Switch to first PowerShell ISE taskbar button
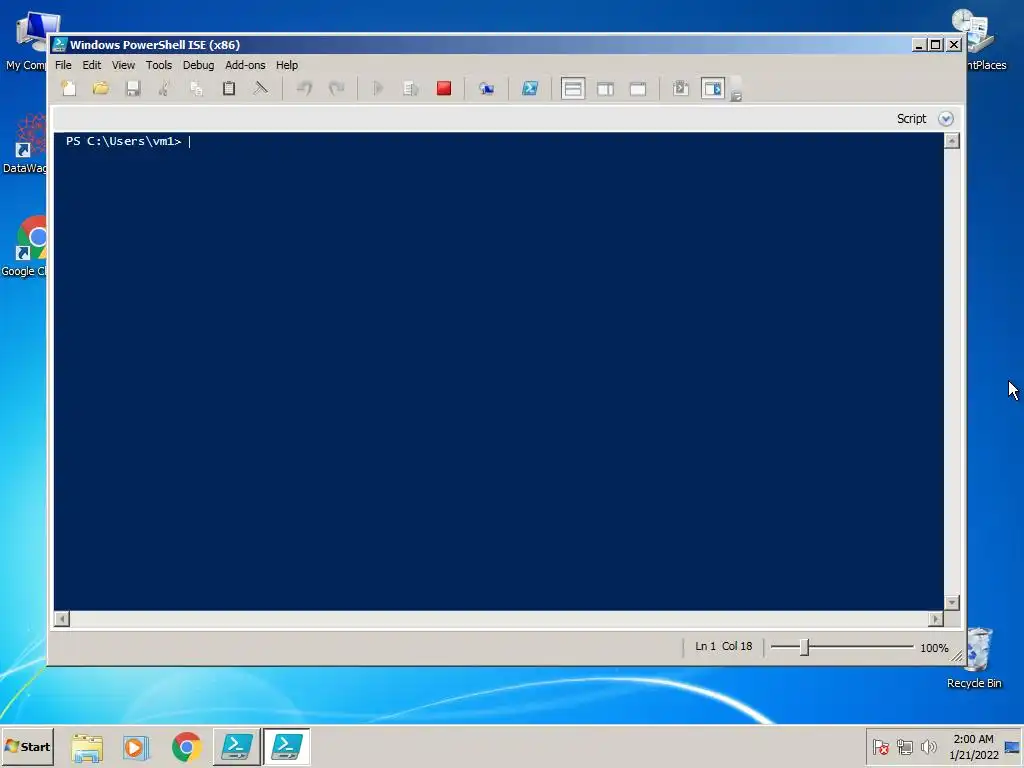Viewport: 1024px width, 768px height. tap(236, 746)
